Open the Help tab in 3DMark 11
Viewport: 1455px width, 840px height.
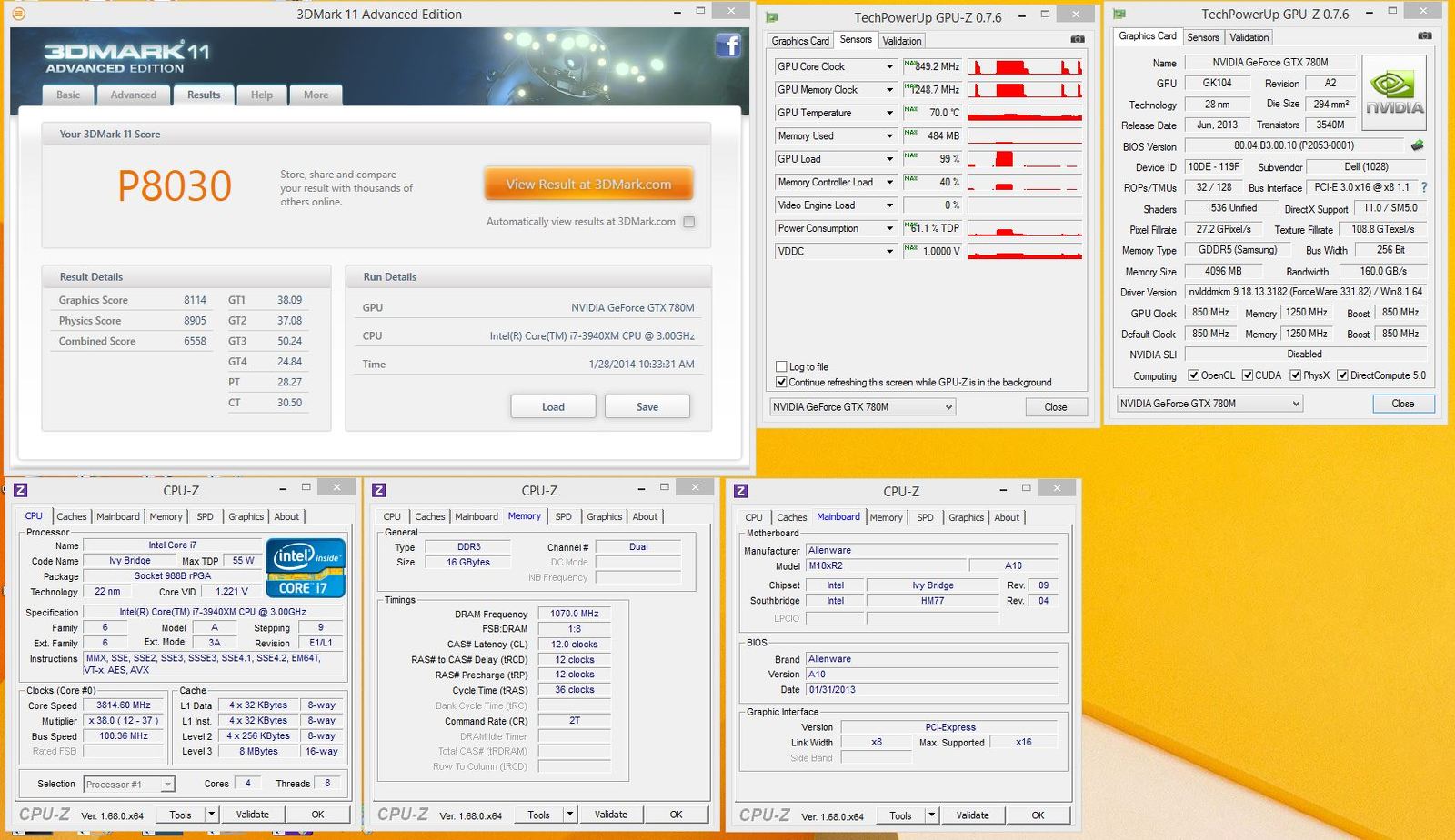[x=262, y=95]
